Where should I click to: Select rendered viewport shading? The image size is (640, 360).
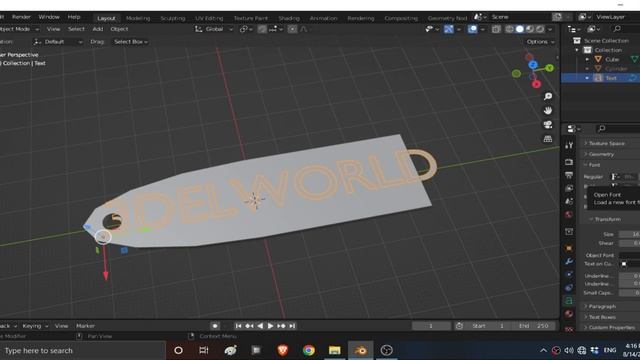[x=540, y=29]
